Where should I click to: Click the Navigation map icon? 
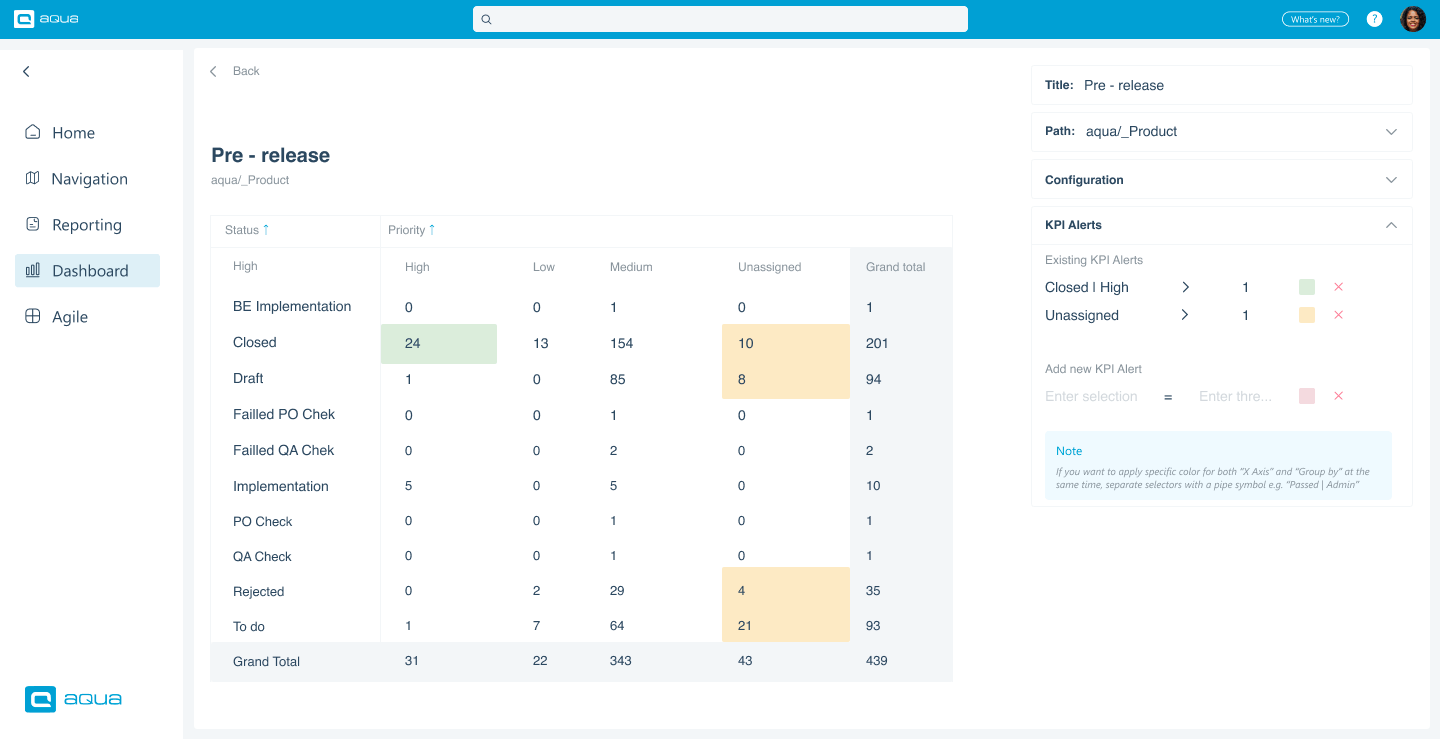tap(33, 178)
